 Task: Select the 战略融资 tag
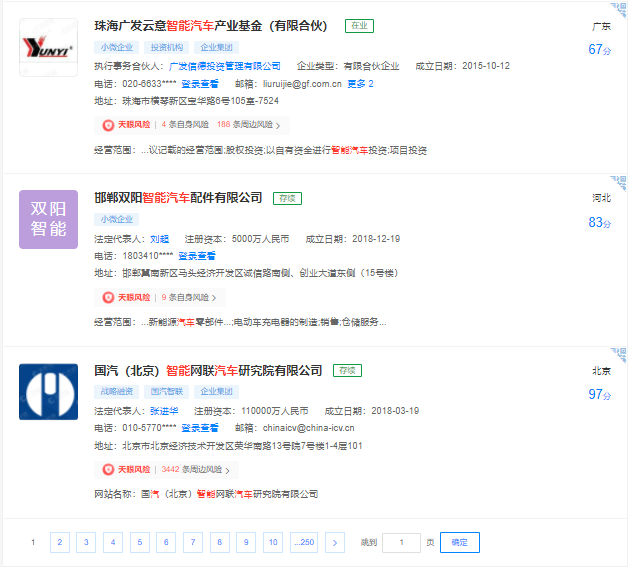(117, 391)
